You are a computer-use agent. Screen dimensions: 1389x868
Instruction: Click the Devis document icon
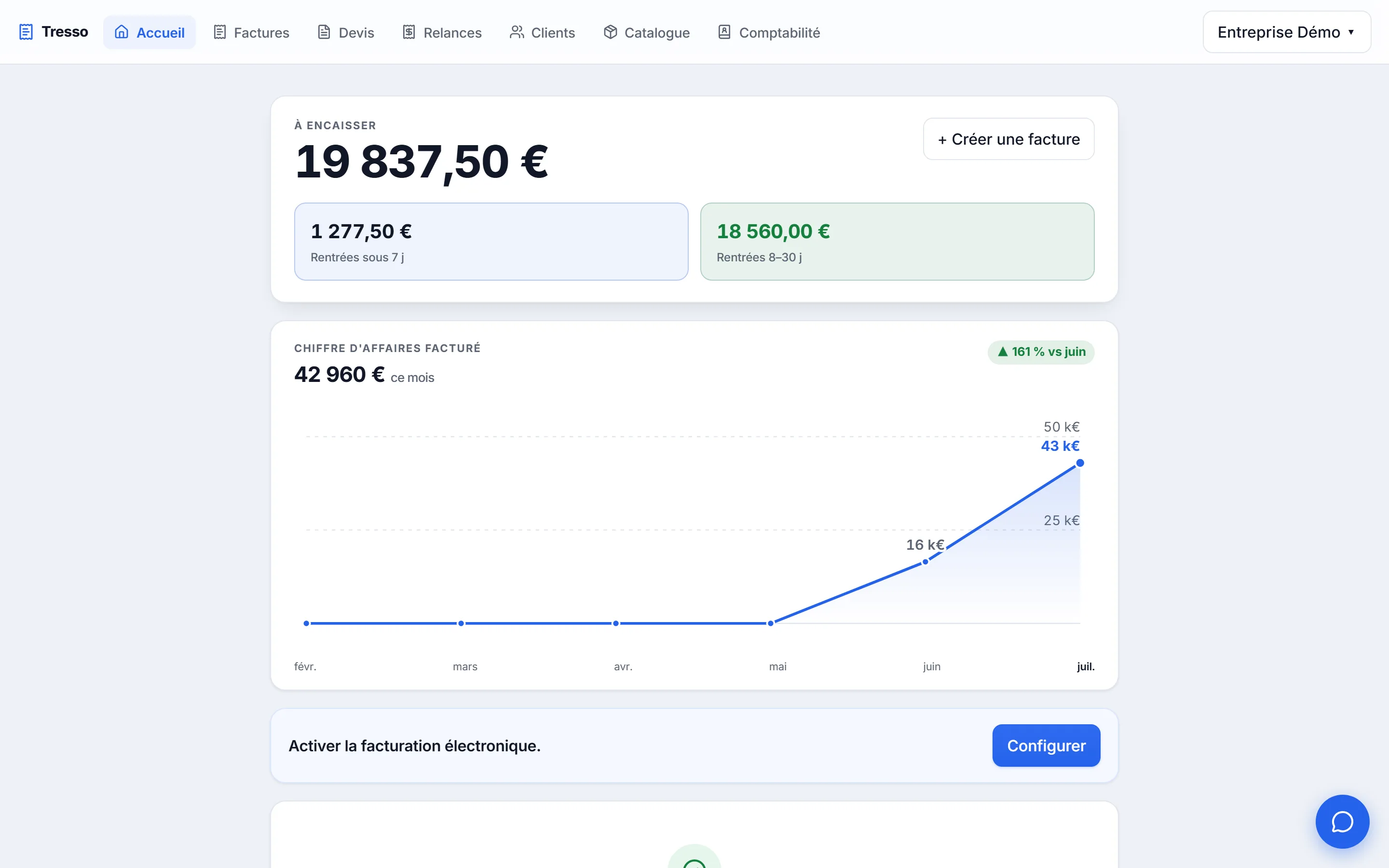tap(324, 32)
